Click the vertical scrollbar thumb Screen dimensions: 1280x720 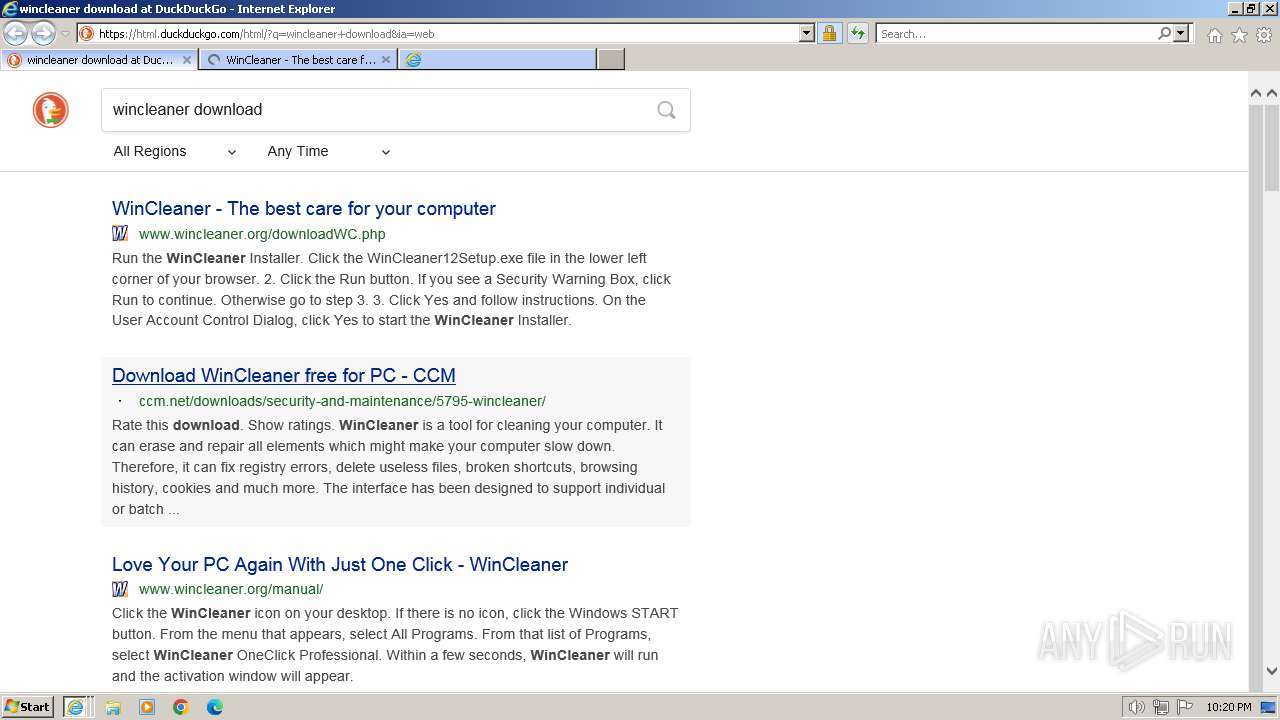tap(1272, 147)
